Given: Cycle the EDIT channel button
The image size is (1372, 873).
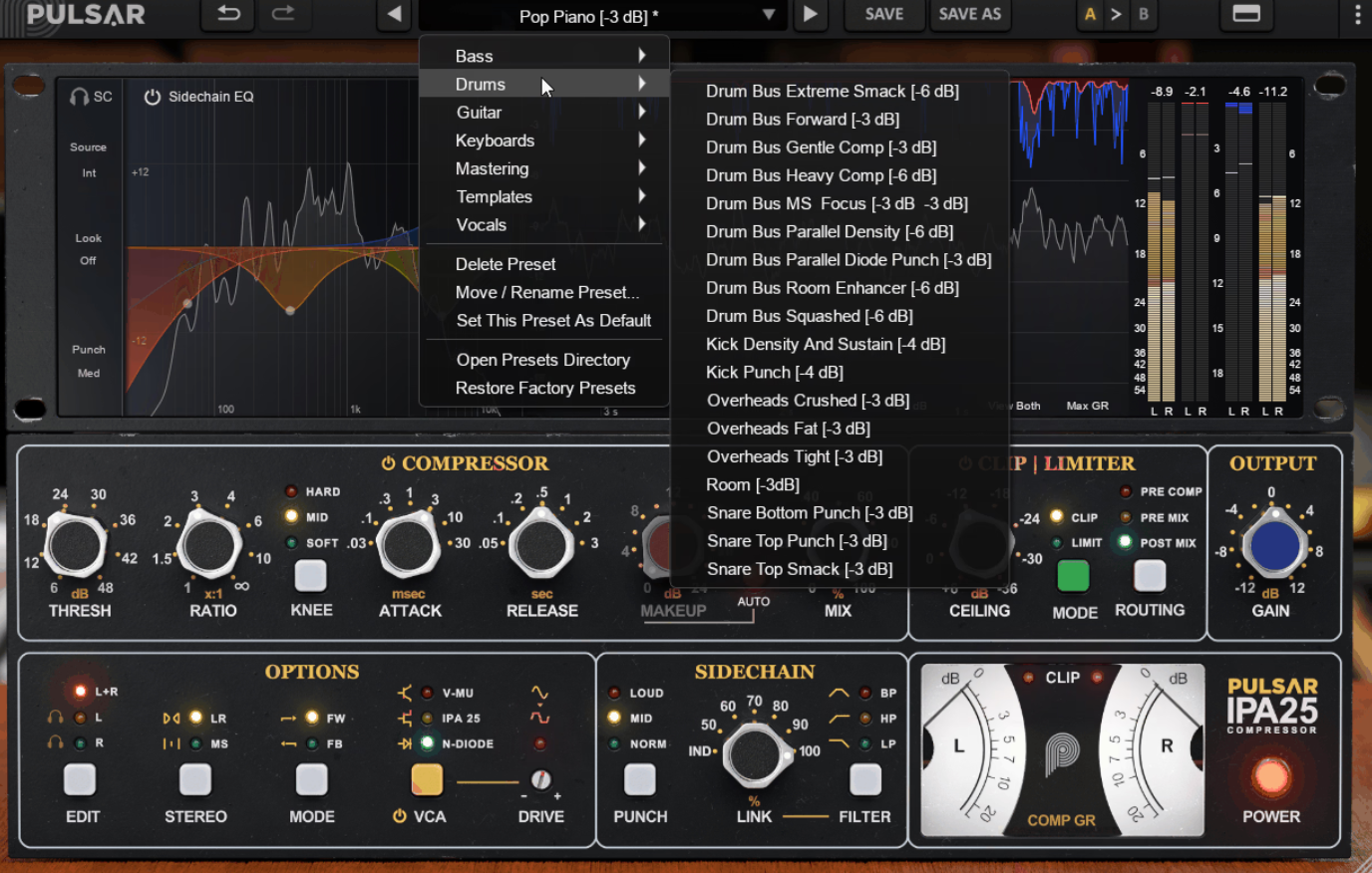Looking at the screenshot, I should (x=80, y=779).
